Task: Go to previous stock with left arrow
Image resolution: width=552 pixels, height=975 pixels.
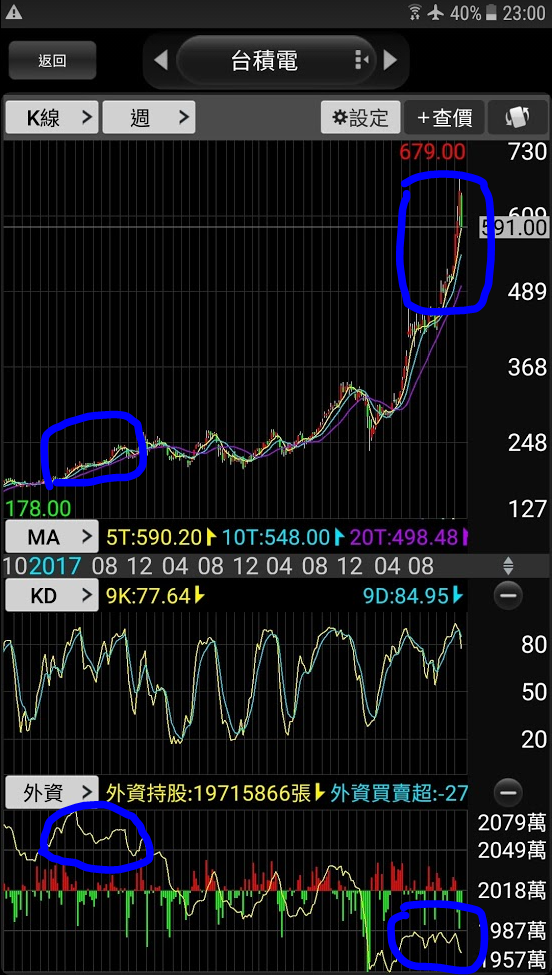Action: tap(160, 60)
